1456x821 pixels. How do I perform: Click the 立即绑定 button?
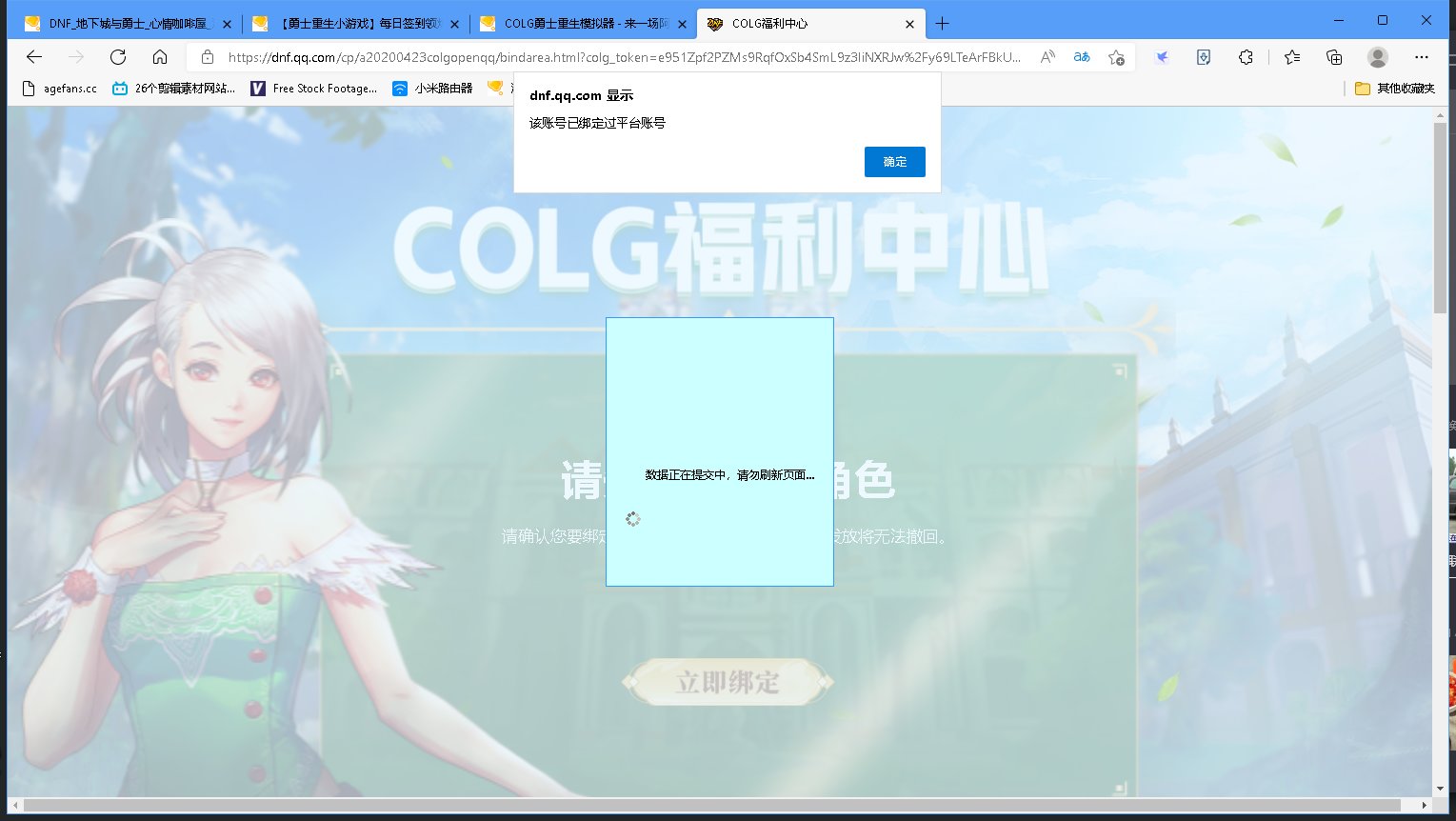point(728,682)
